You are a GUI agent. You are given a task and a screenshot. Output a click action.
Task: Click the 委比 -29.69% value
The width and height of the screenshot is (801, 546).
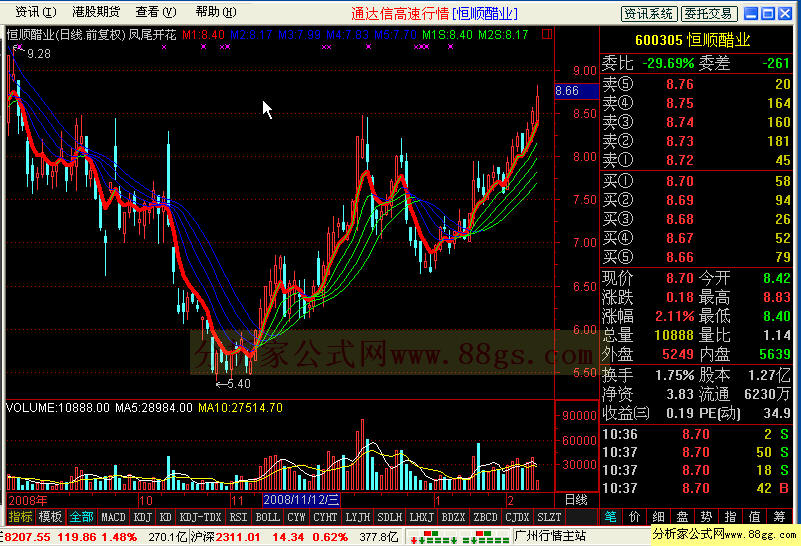click(668, 63)
